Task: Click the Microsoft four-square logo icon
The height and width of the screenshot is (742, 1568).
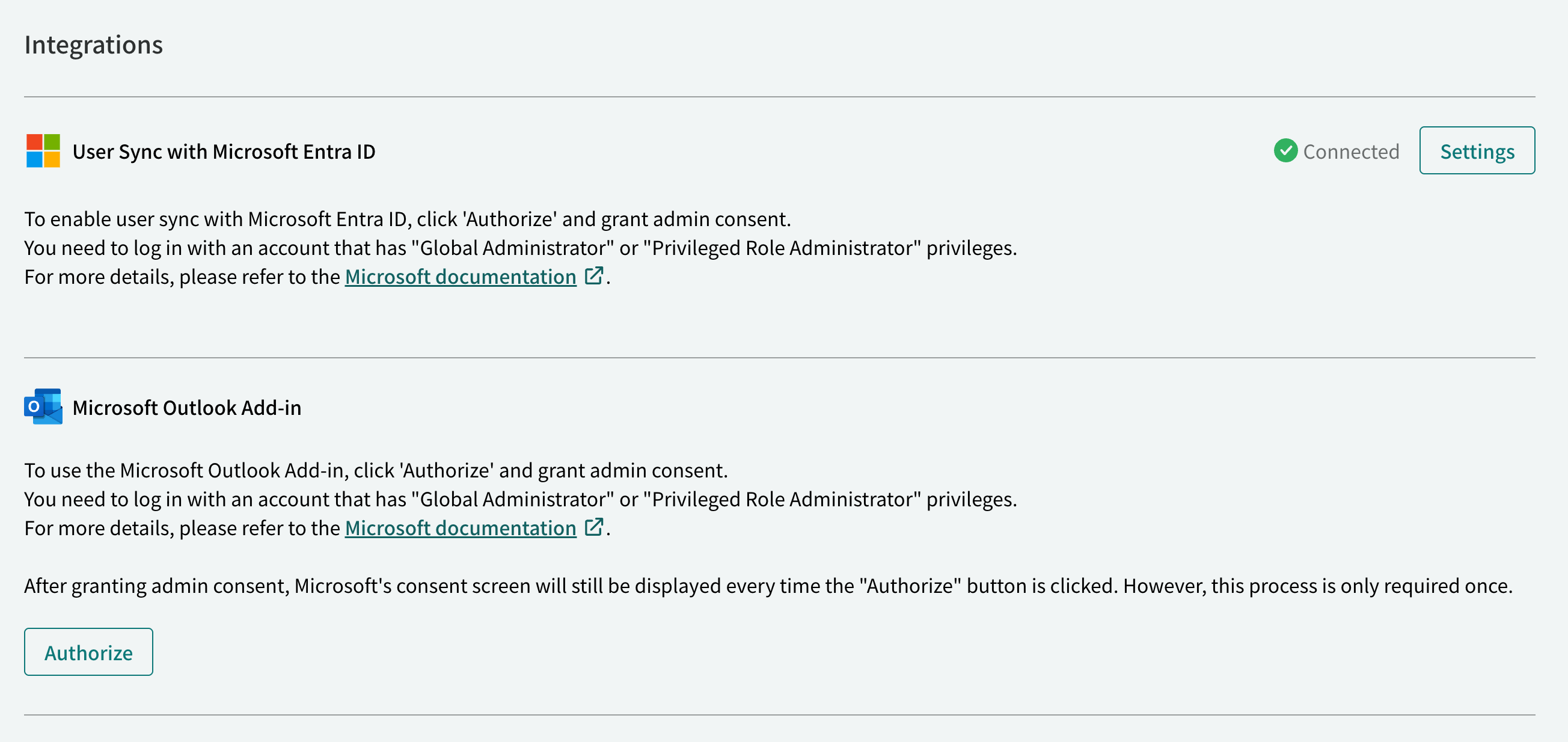Action: click(x=43, y=151)
